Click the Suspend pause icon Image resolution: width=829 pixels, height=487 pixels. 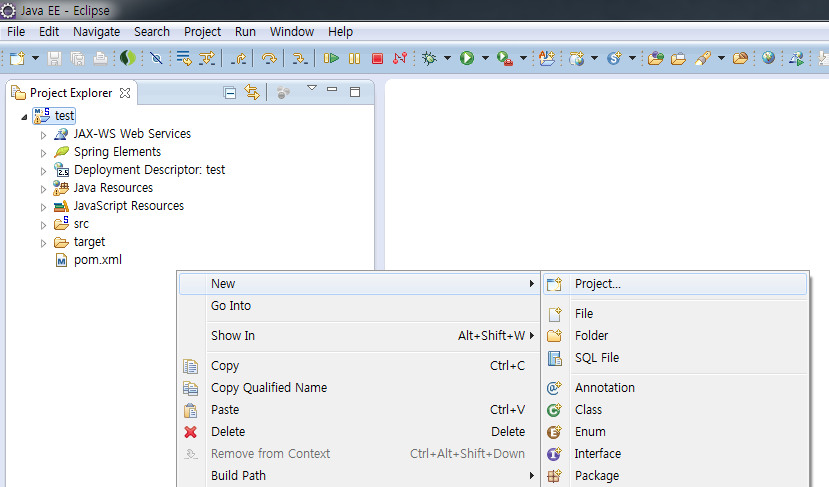coord(354,58)
